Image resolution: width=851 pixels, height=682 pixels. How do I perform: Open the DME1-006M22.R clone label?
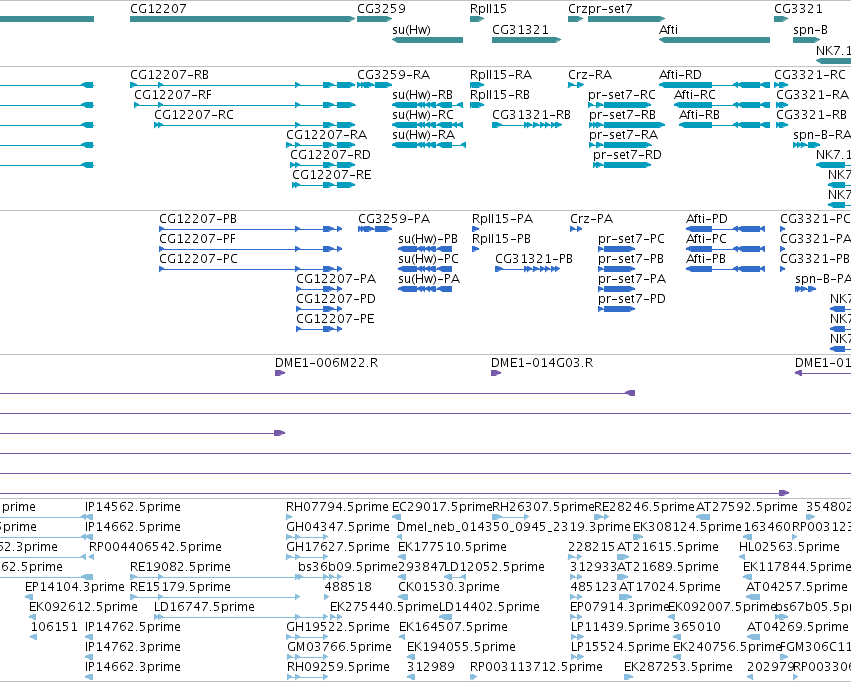pos(327,363)
